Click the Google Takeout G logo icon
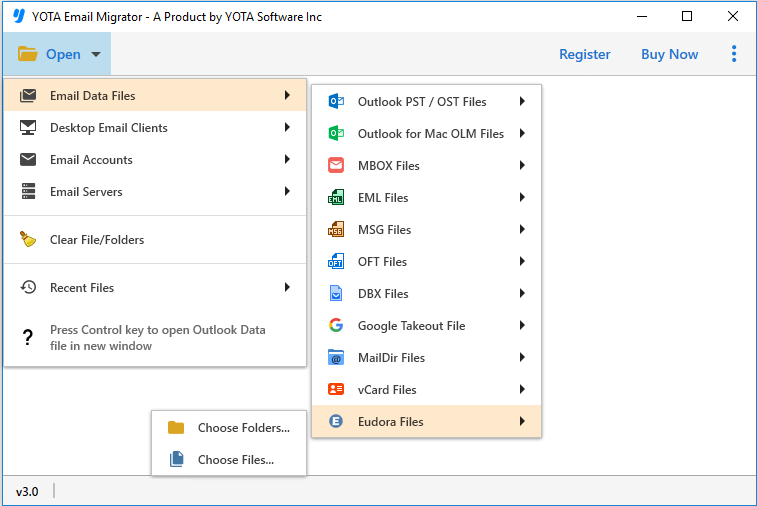 [x=336, y=325]
